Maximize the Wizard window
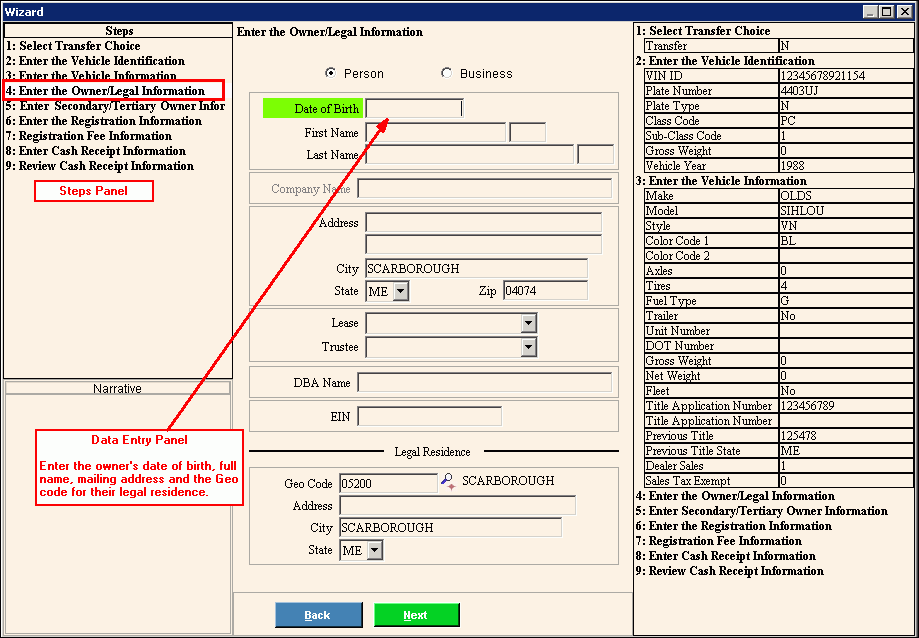This screenshot has width=919, height=638. tap(887, 11)
